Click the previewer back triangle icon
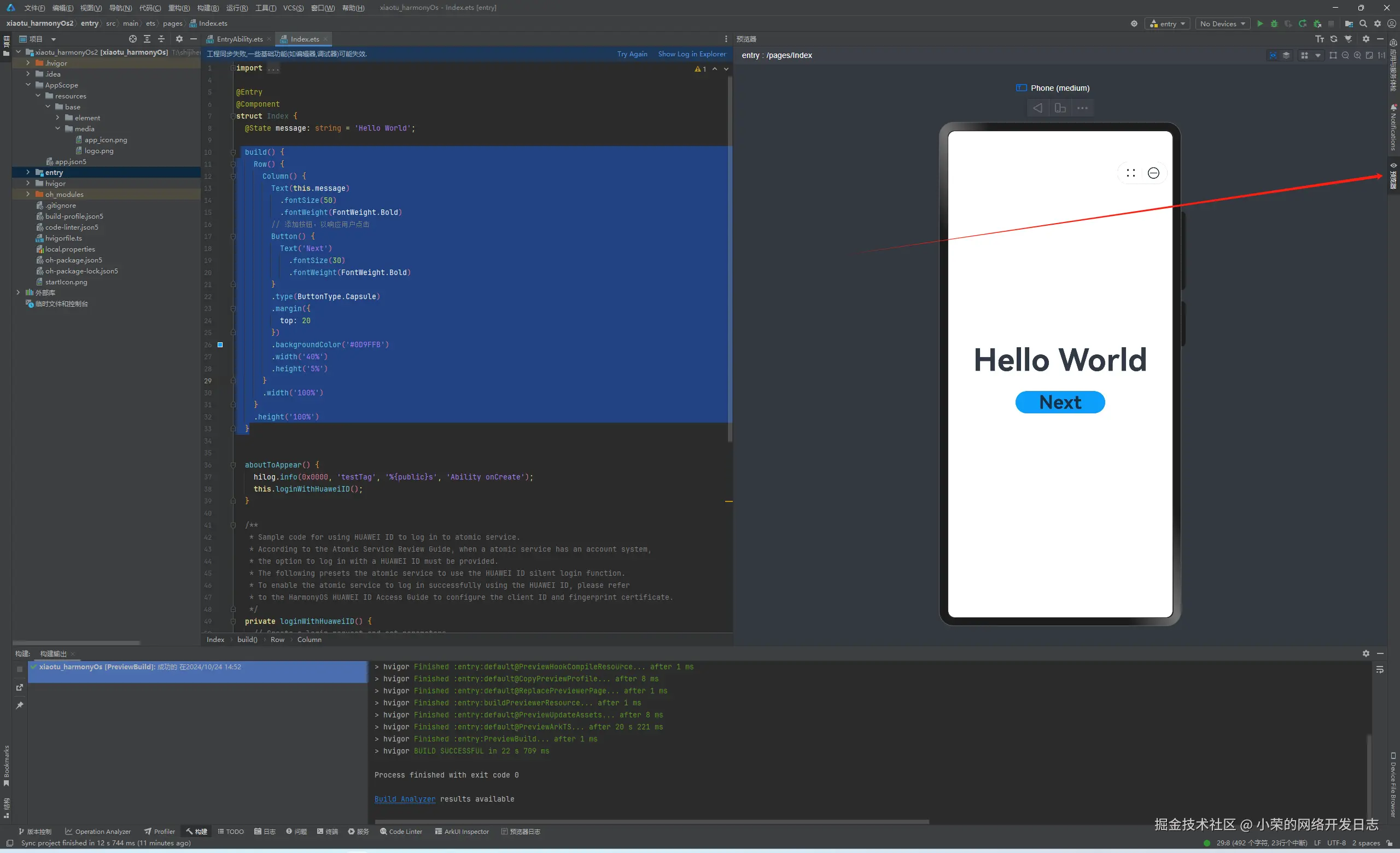This screenshot has height=853, width=1400. [x=1037, y=108]
